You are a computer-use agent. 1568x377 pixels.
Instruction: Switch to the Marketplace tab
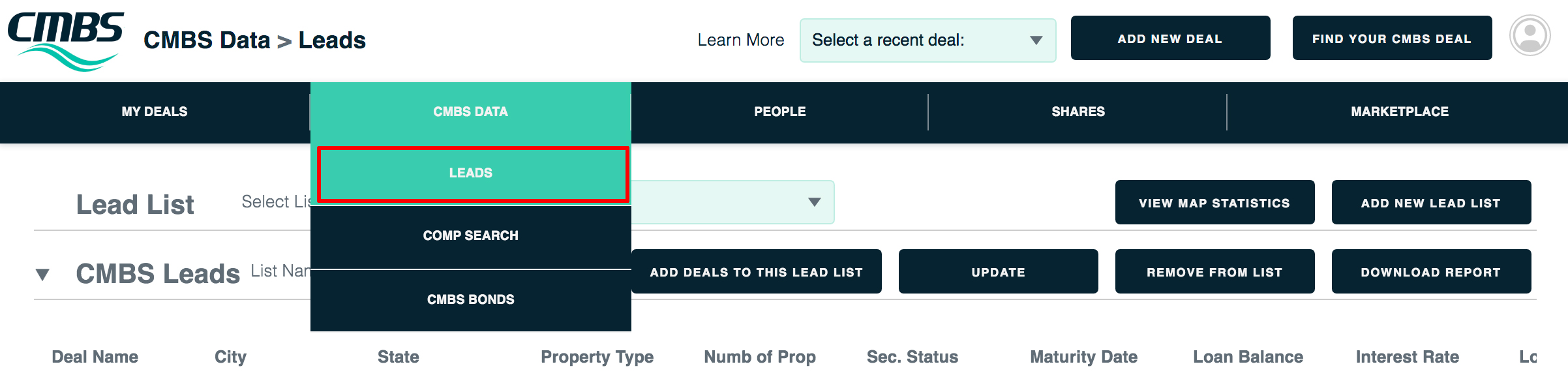coord(1400,112)
